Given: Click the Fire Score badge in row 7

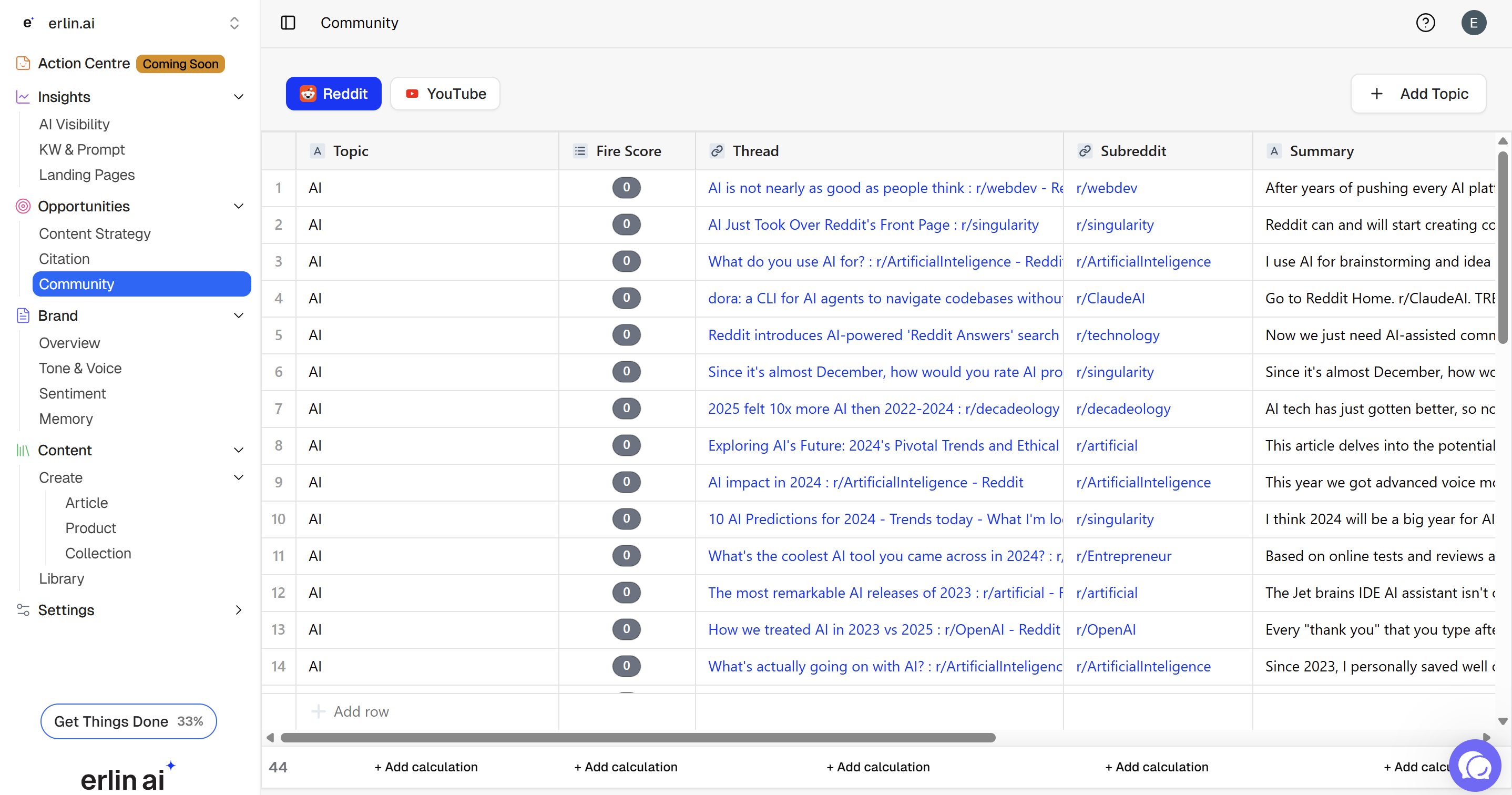Looking at the screenshot, I should click(626, 409).
